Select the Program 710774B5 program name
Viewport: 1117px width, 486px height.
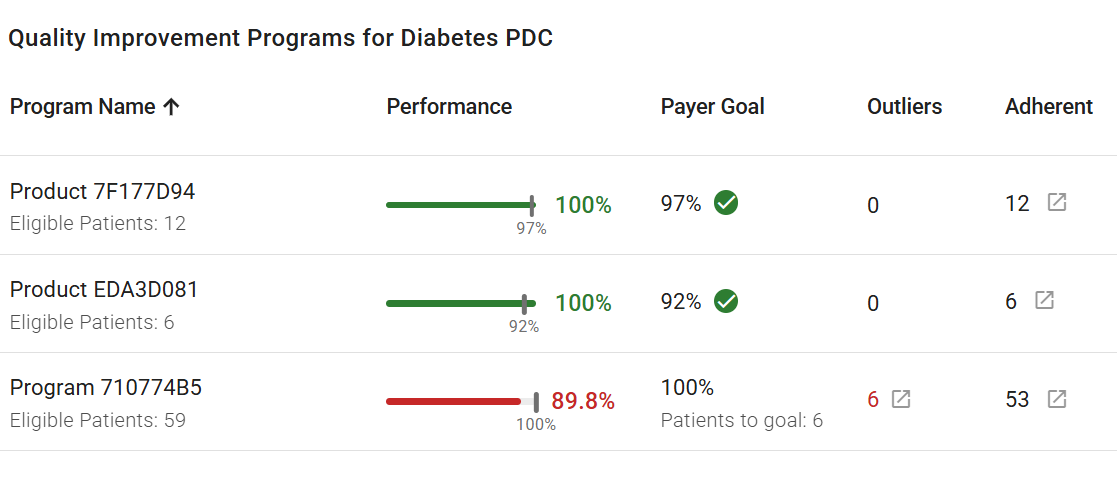pyautogui.click(x=106, y=388)
